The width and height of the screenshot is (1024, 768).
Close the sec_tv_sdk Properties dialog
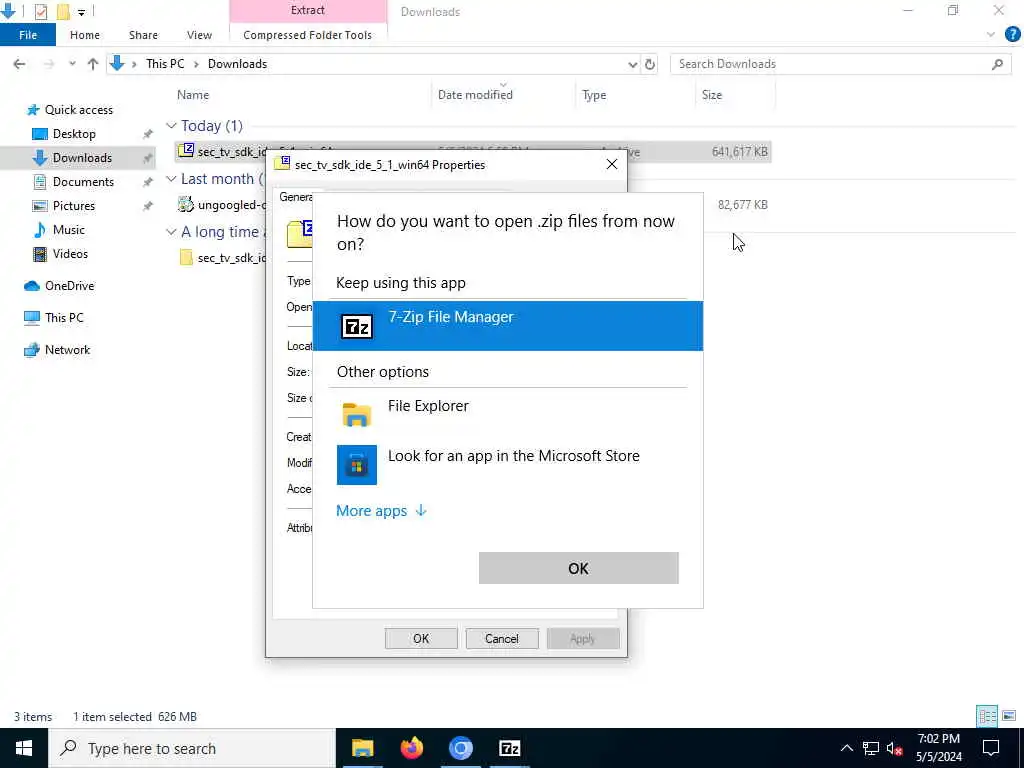611,165
